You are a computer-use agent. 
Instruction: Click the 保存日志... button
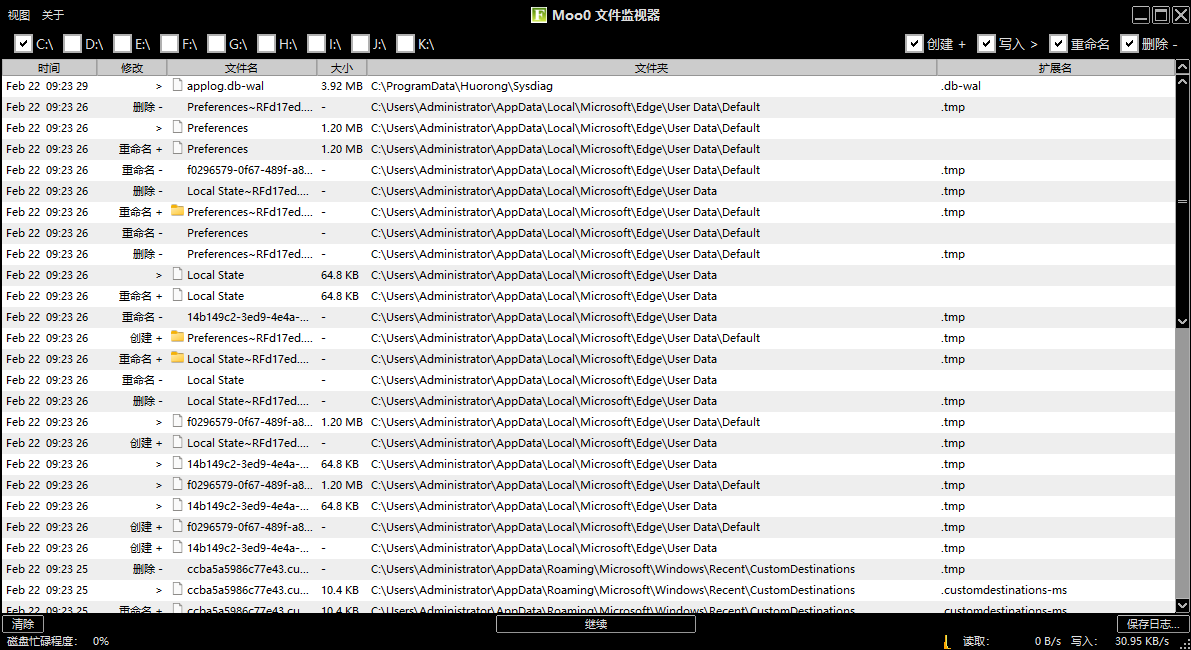point(1151,624)
